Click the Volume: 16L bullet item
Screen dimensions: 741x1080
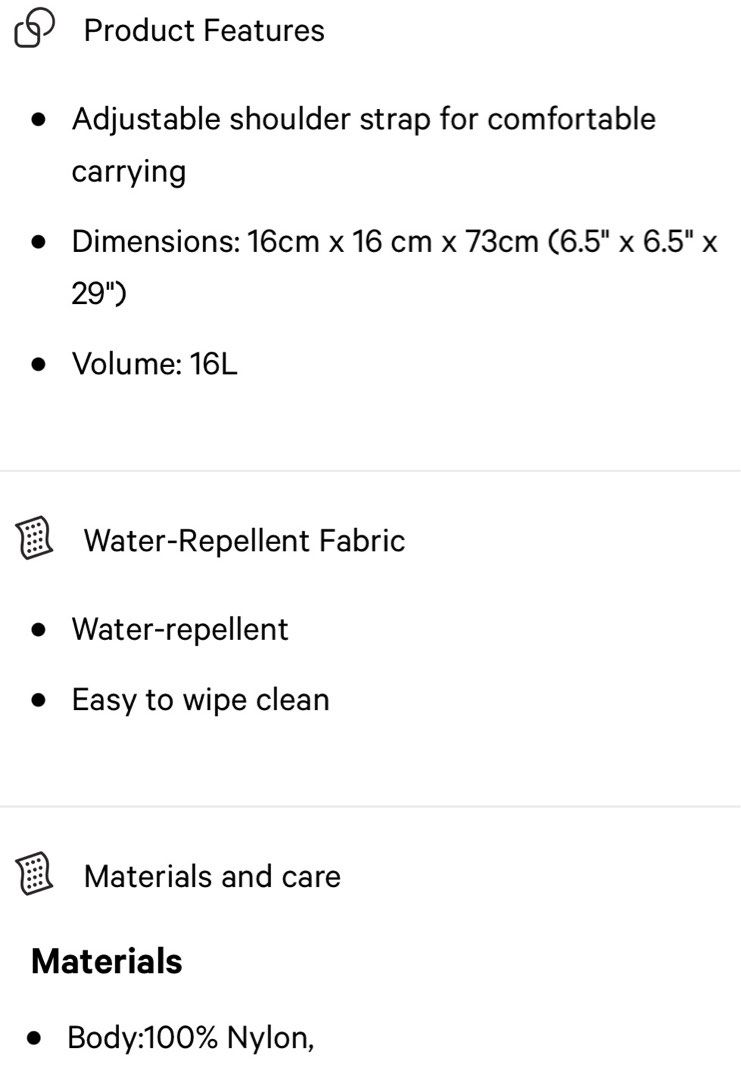coord(154,364)
